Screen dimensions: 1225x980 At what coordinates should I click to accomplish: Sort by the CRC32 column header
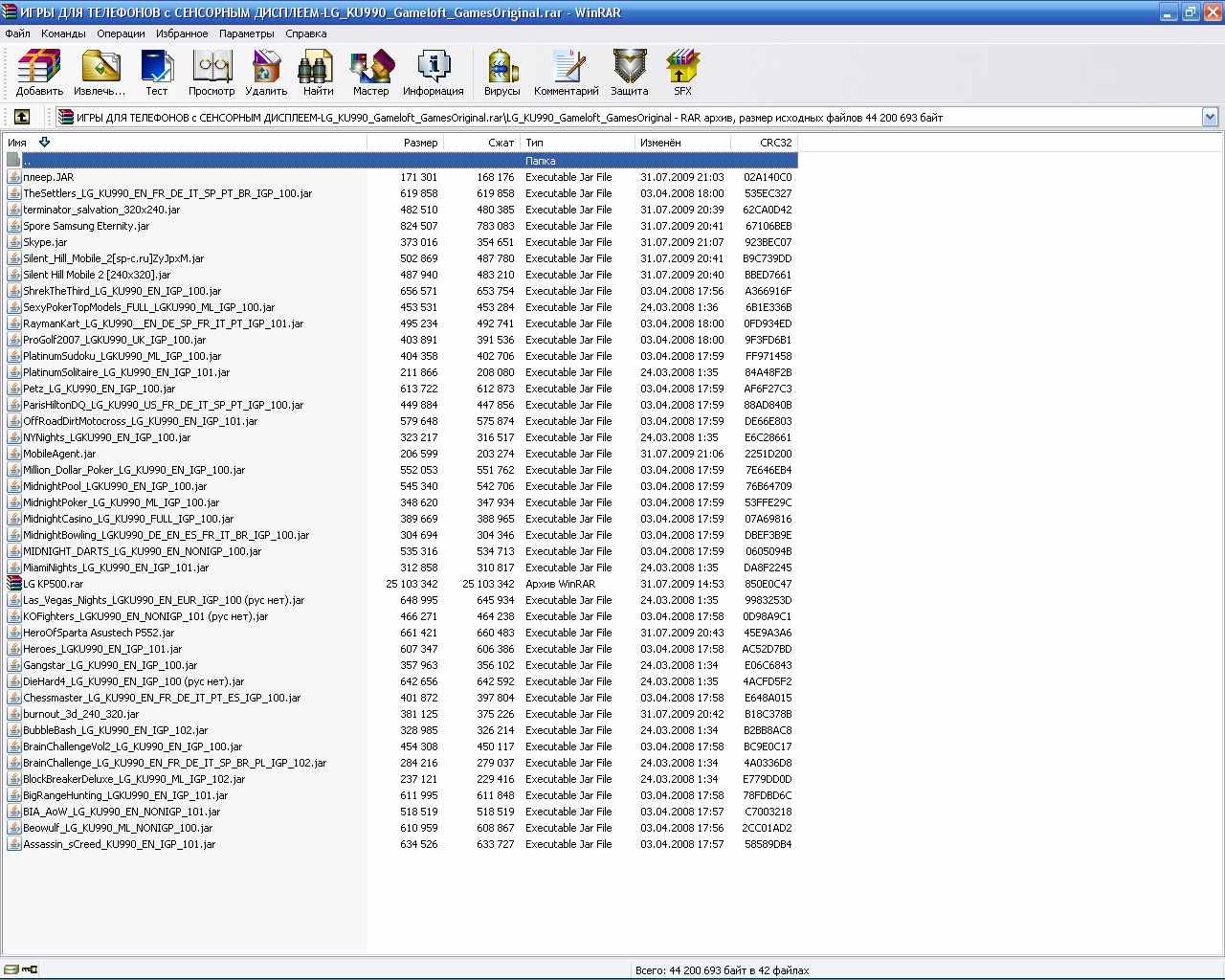coord(764,143)
